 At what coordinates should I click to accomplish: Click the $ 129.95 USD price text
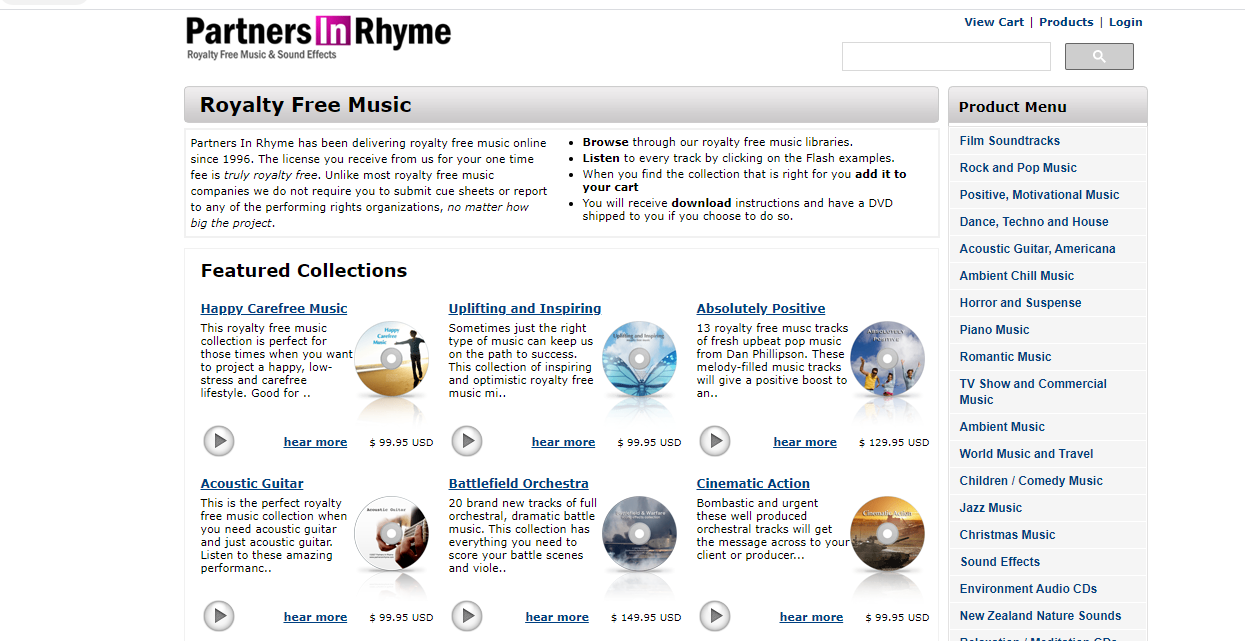[893, 442]
